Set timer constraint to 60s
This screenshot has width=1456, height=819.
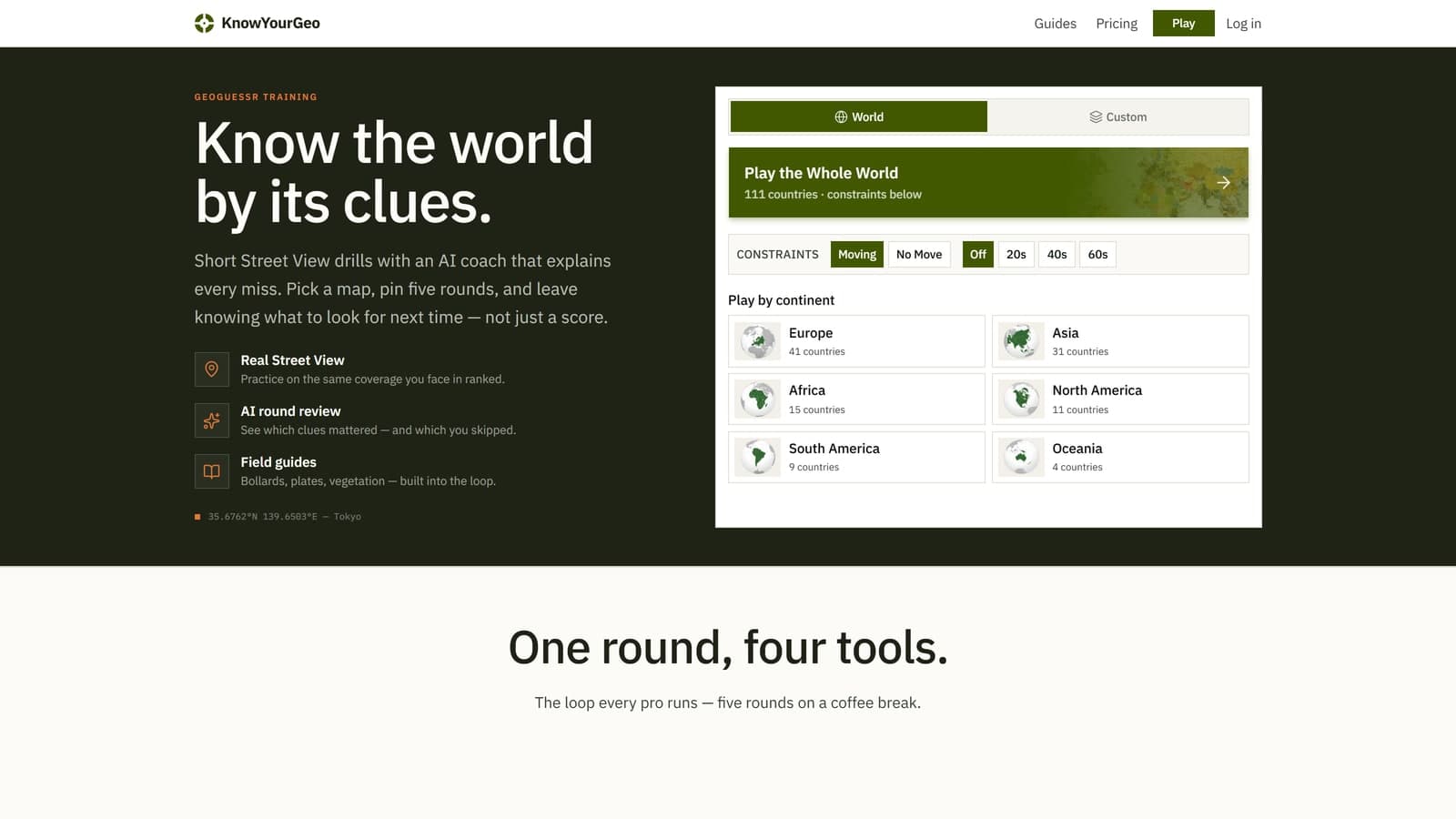click(1098, 254)
